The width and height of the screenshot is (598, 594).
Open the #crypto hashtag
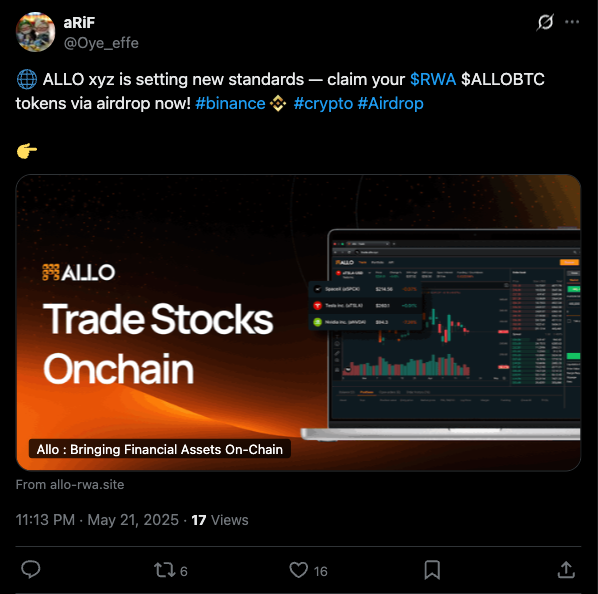coord(323,103)
